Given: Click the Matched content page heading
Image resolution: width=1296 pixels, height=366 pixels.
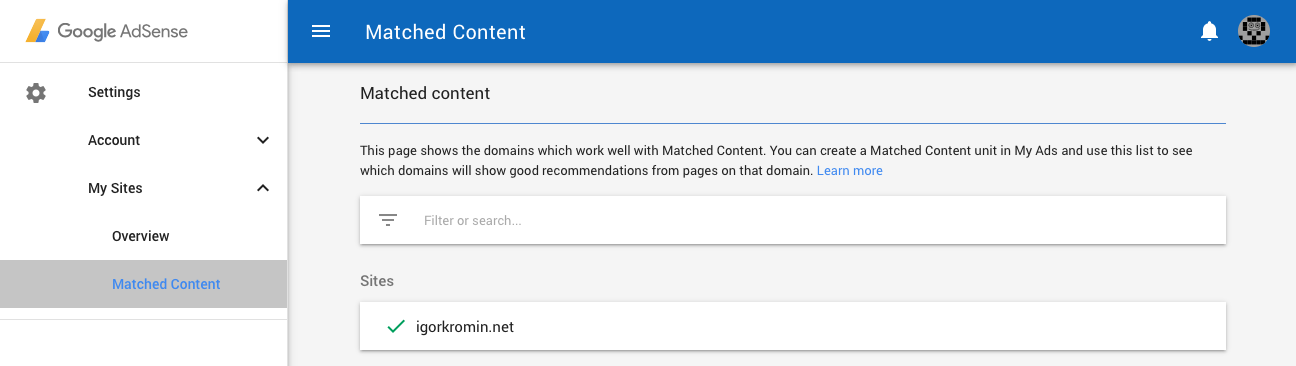Looking at the screenshot, I should (x=425, y=93).
